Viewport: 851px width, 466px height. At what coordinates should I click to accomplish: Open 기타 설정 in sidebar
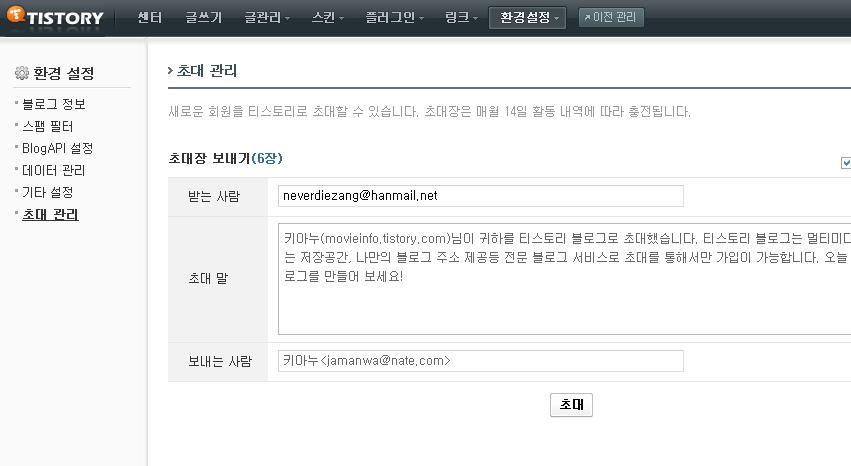click(48, 192)
